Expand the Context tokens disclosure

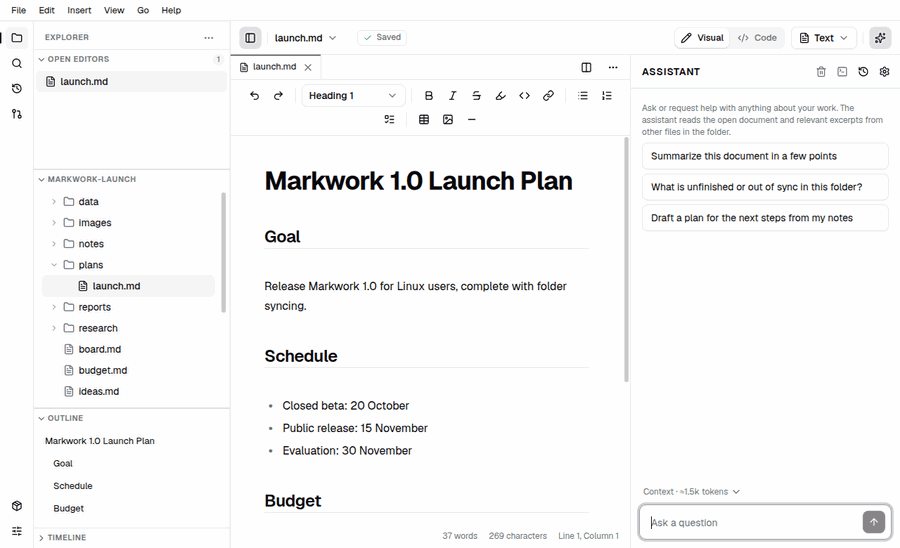691,492
